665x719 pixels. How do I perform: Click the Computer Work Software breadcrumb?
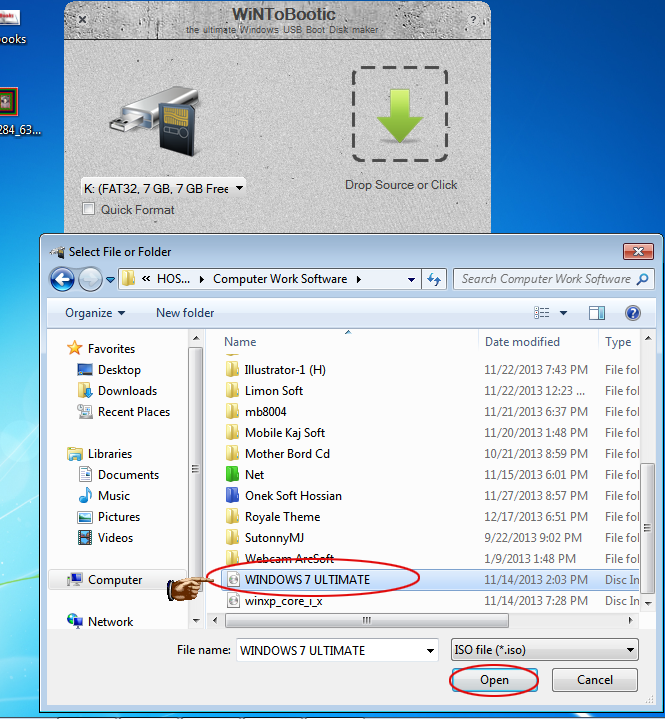(x=280, y=279)
